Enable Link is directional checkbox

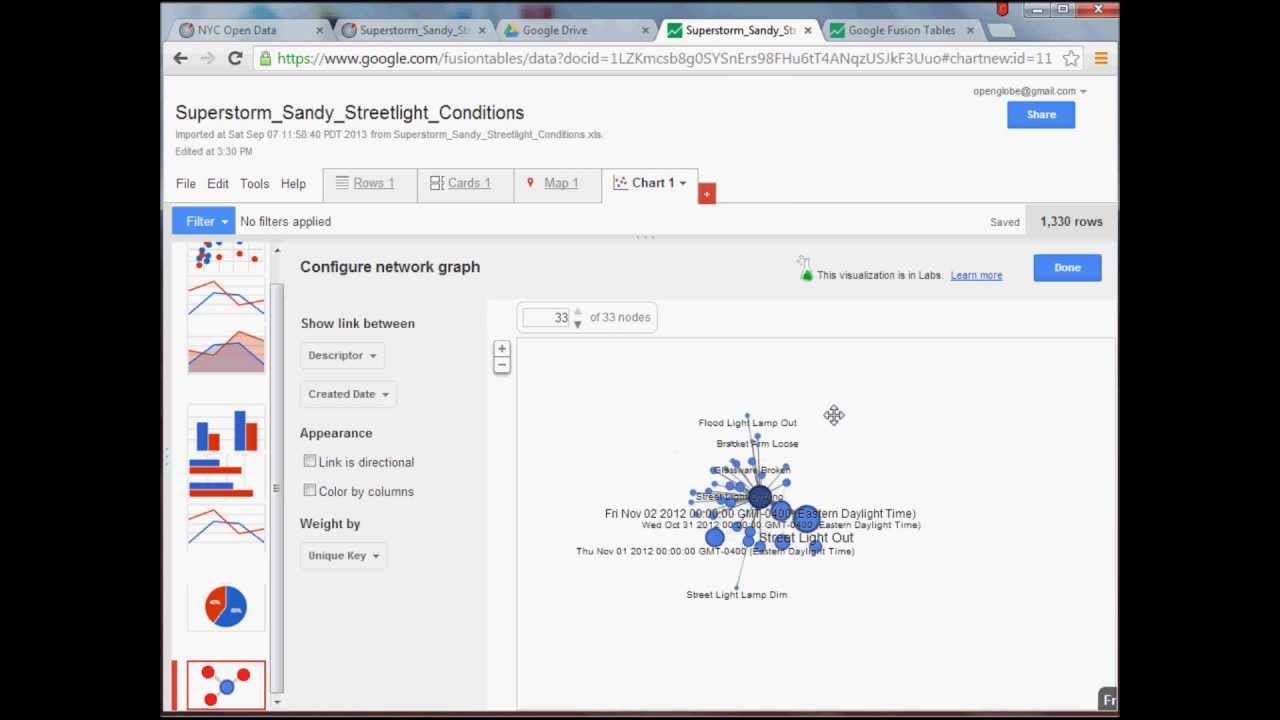click(310, 461)
